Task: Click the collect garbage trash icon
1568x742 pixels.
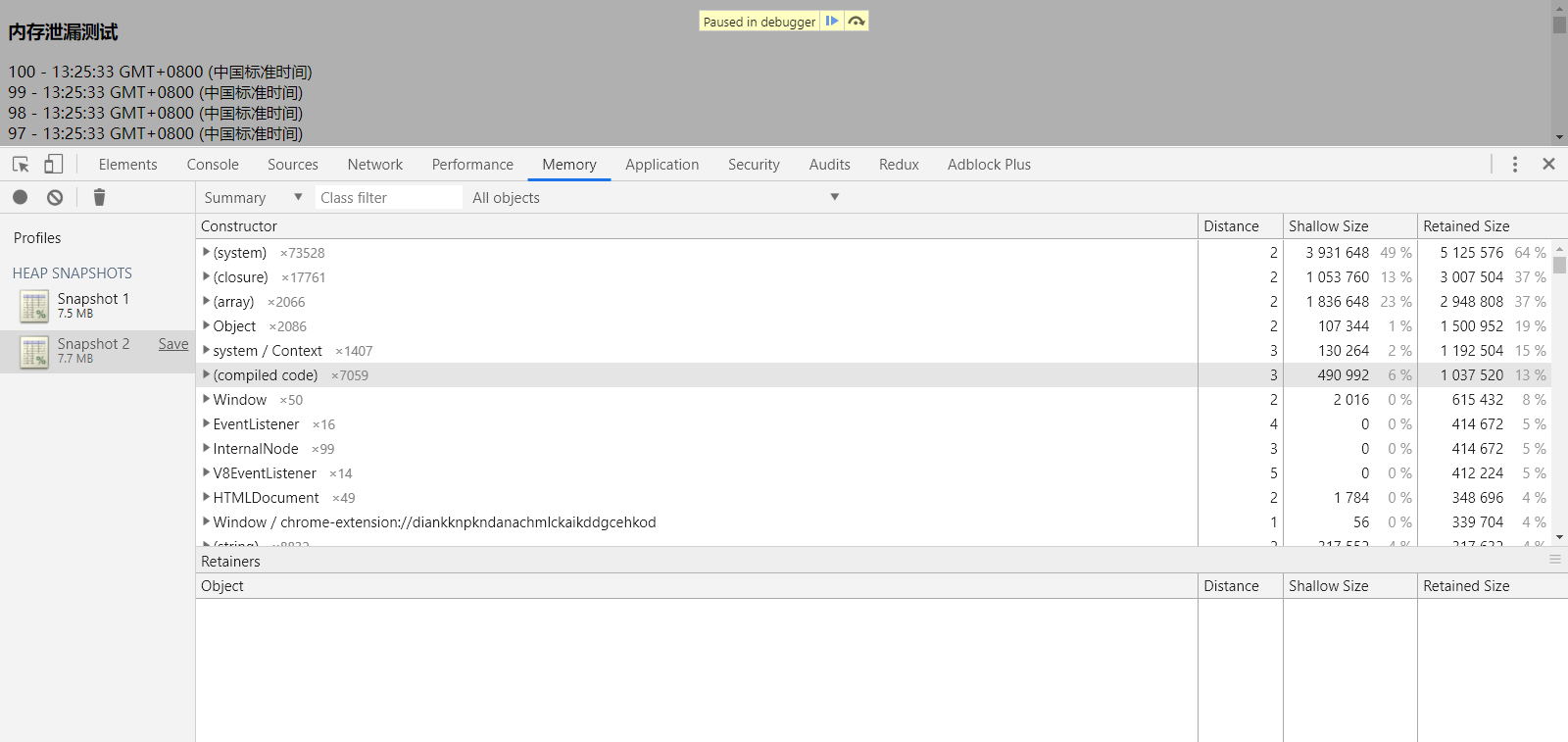Action: (x=99, y=197)
